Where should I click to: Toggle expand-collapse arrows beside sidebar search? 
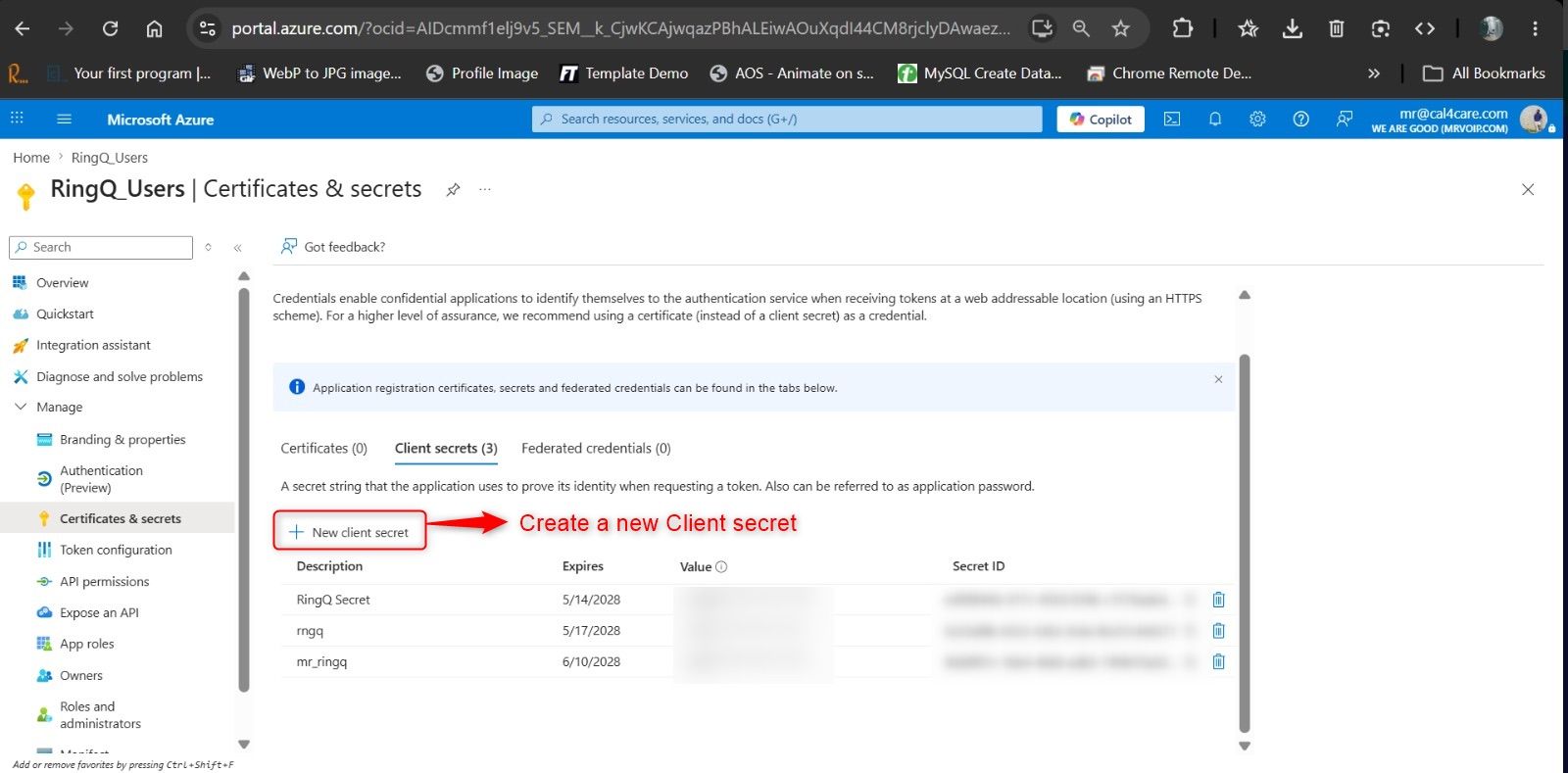pos(208,247)
